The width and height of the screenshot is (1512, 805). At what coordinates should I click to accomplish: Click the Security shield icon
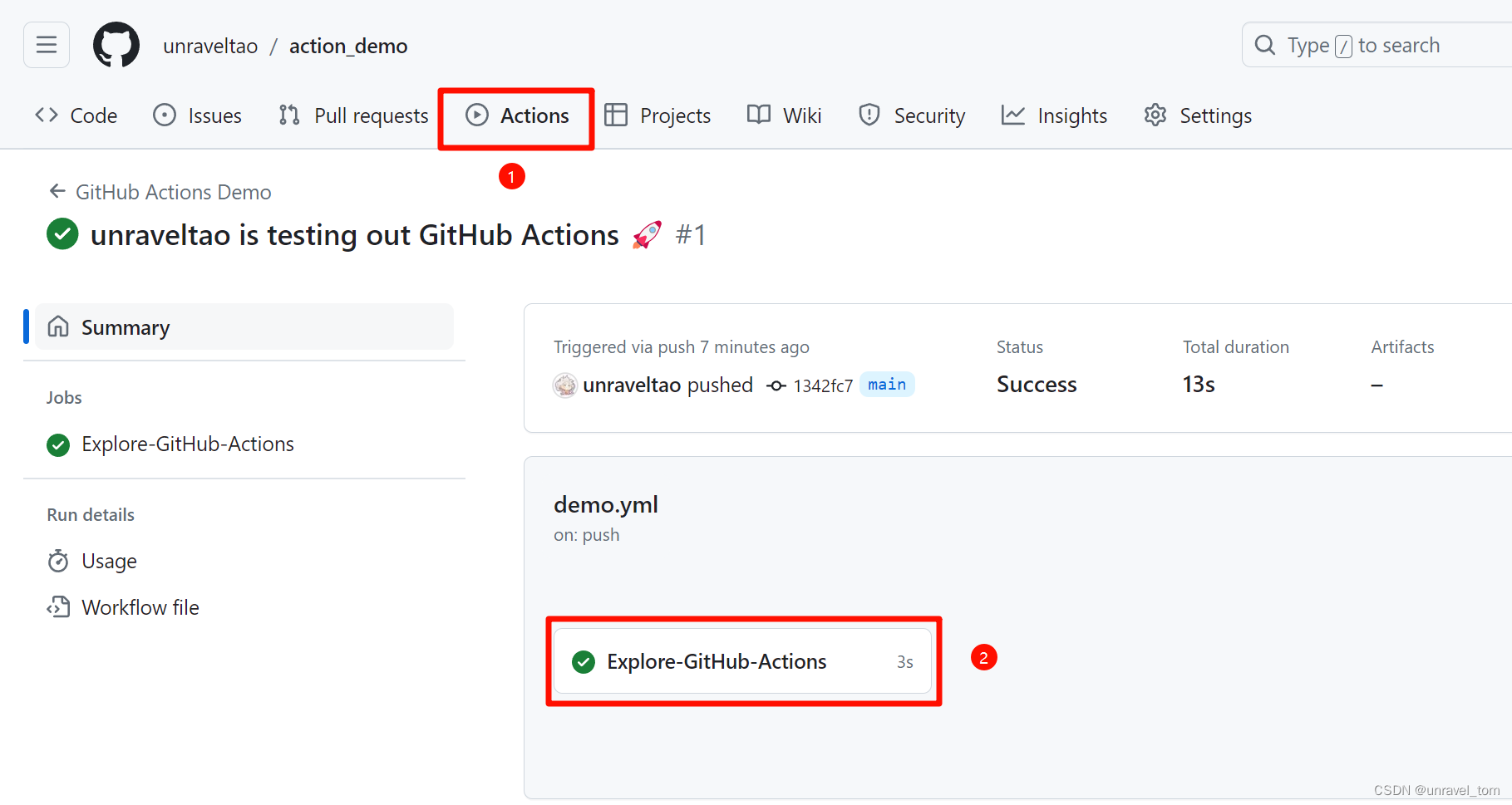click(x=869, y=115)
